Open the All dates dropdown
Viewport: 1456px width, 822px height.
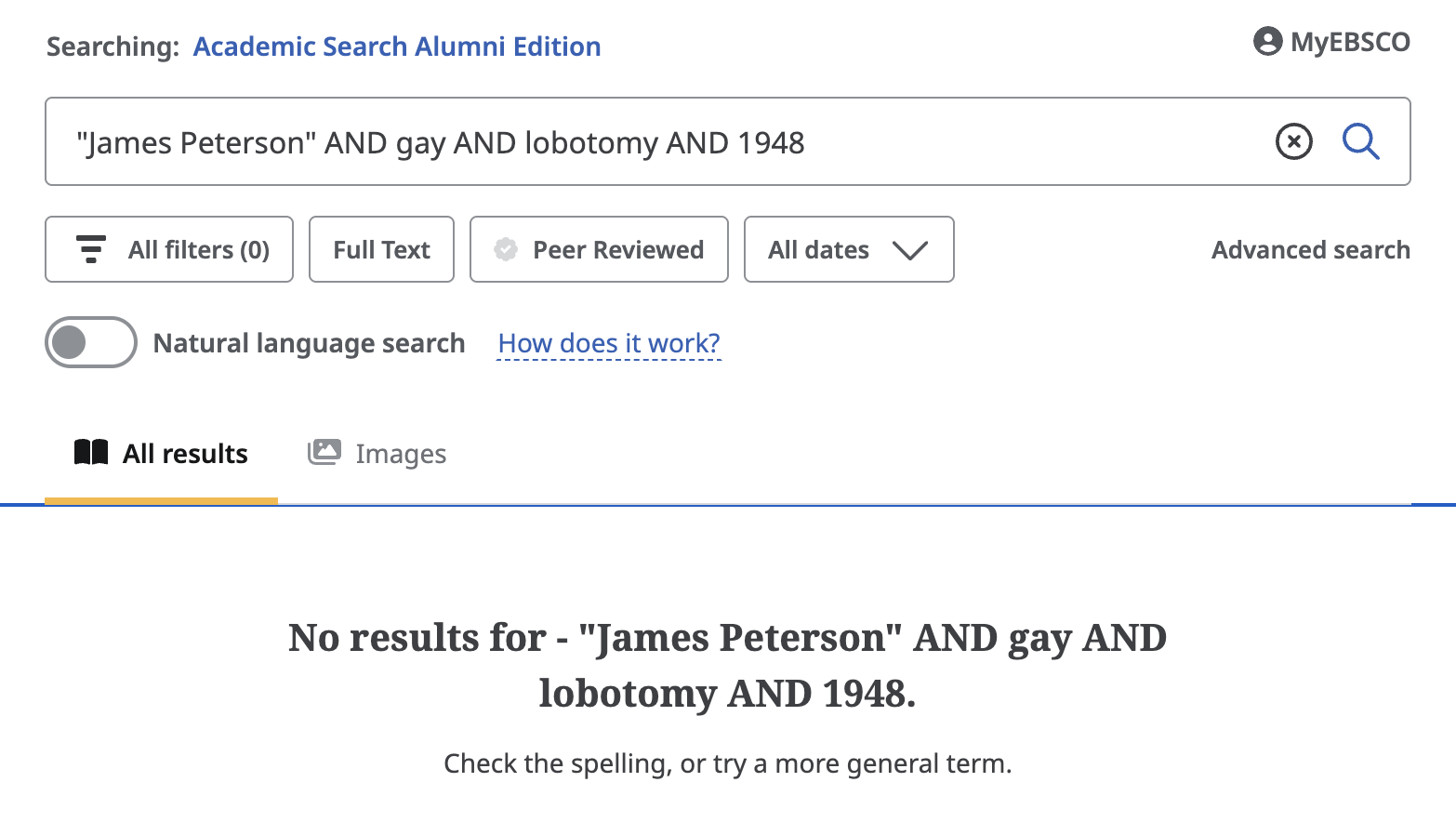(819, 249)
